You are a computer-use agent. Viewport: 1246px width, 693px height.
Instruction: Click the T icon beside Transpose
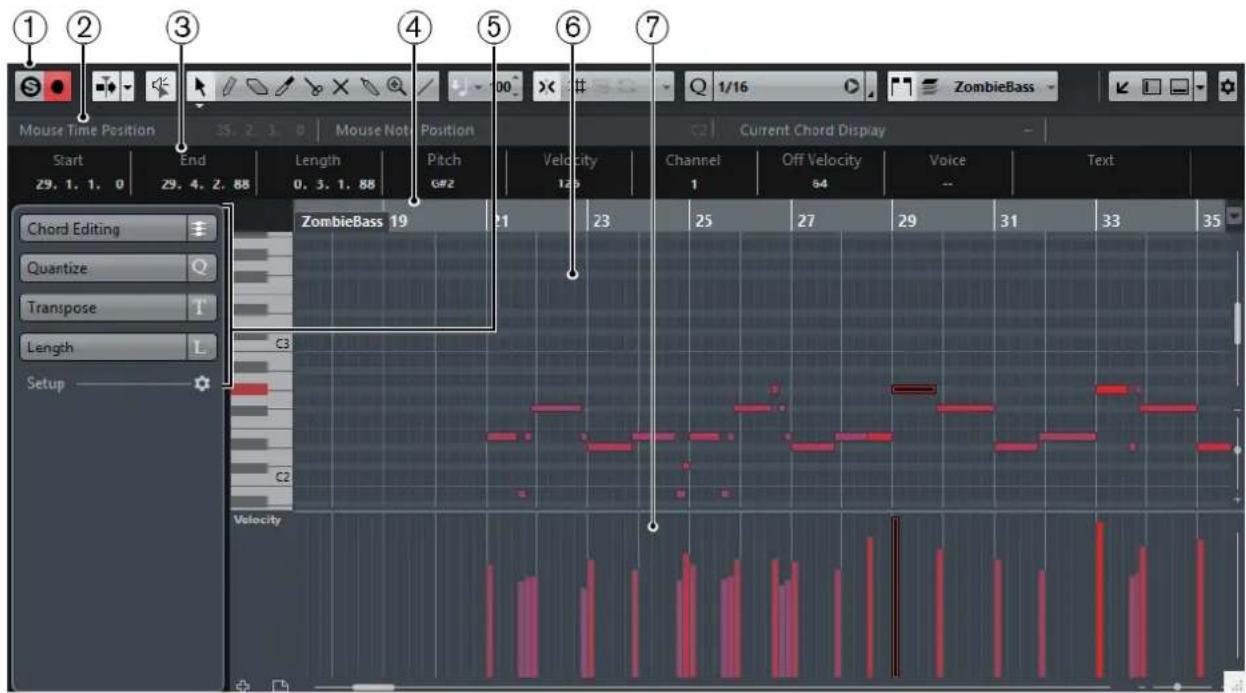(200, 308)
